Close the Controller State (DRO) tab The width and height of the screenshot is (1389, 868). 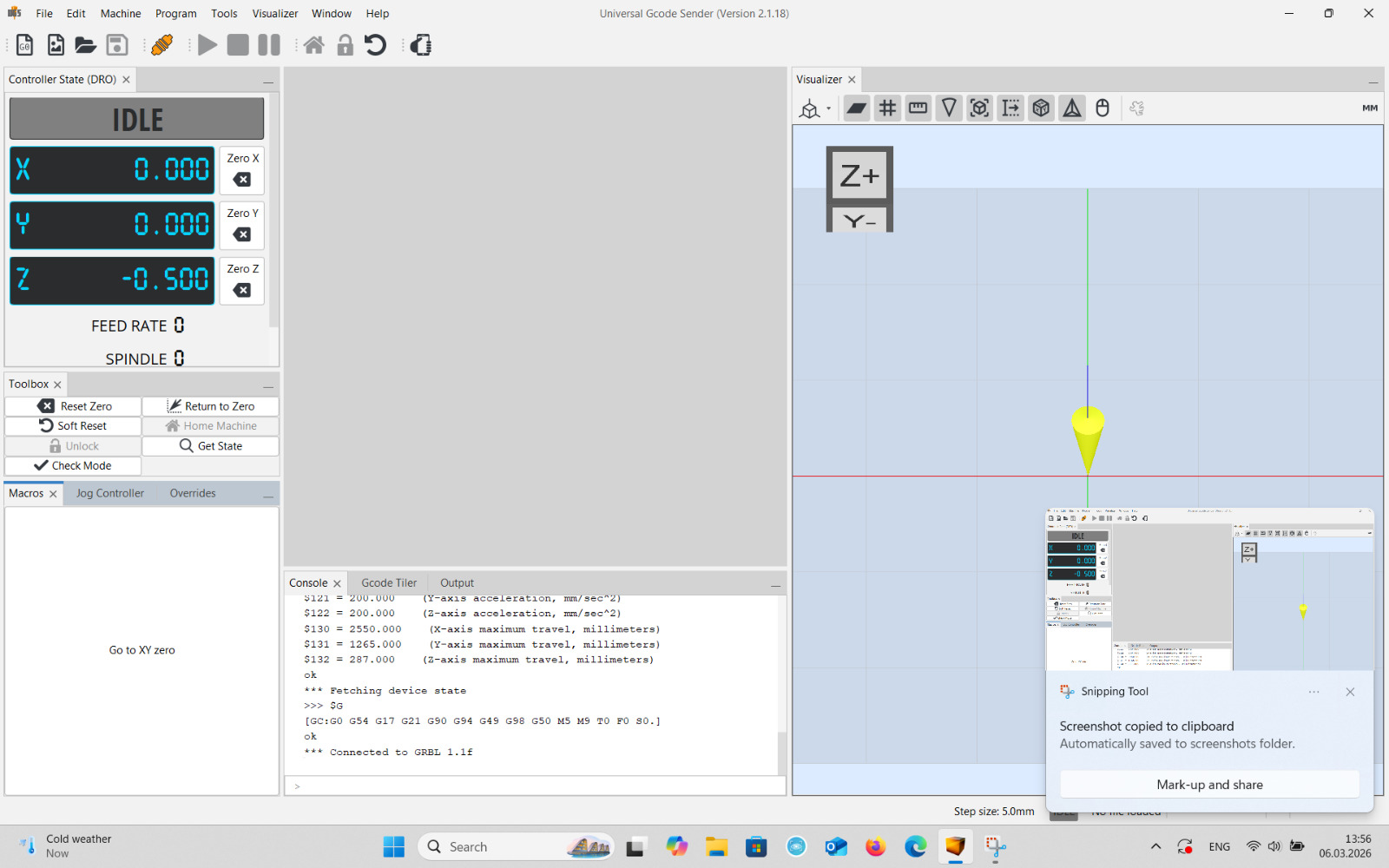[x=126, y=80]
